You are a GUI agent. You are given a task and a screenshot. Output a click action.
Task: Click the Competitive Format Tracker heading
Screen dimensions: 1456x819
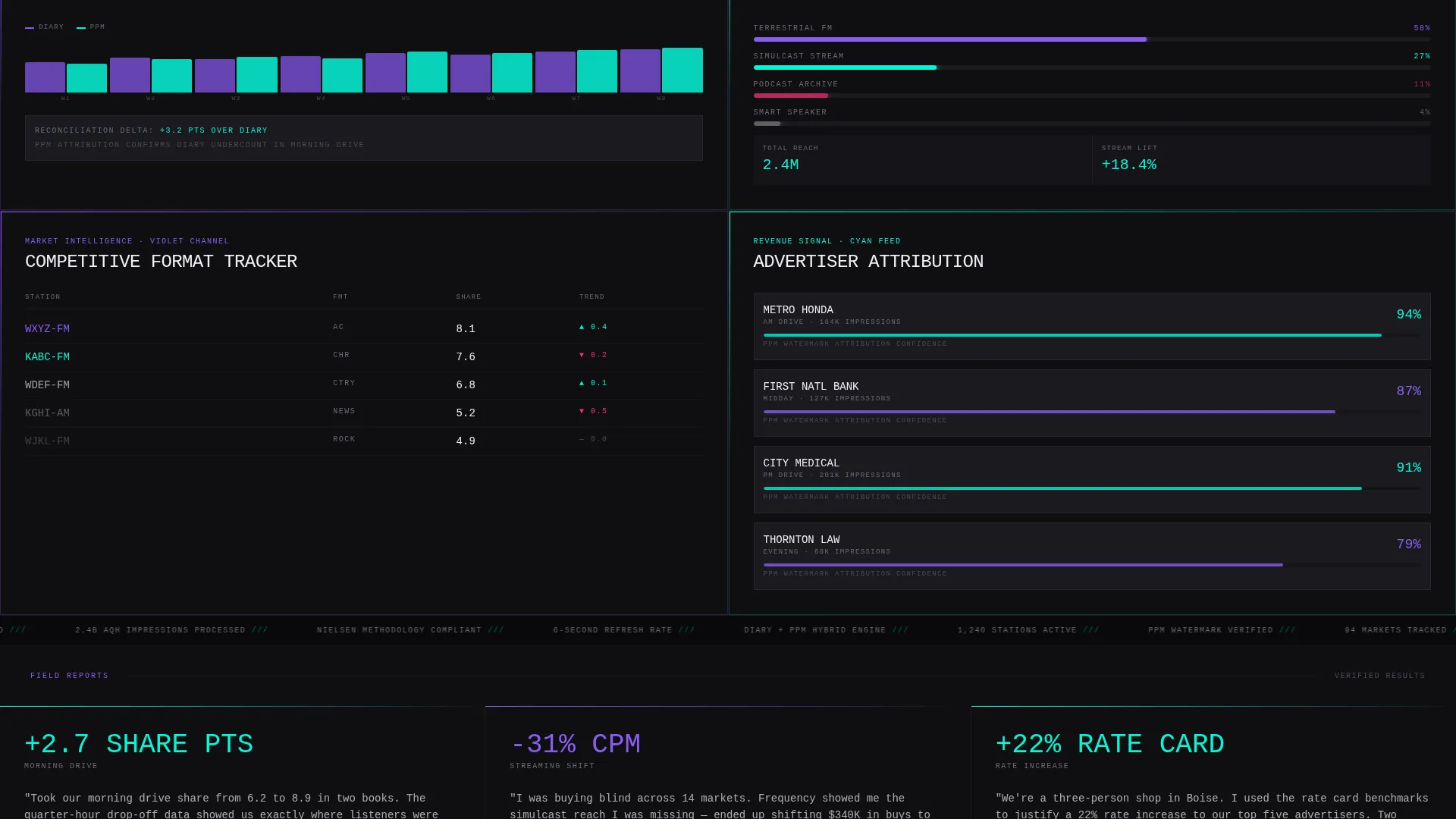click(161, 262)
